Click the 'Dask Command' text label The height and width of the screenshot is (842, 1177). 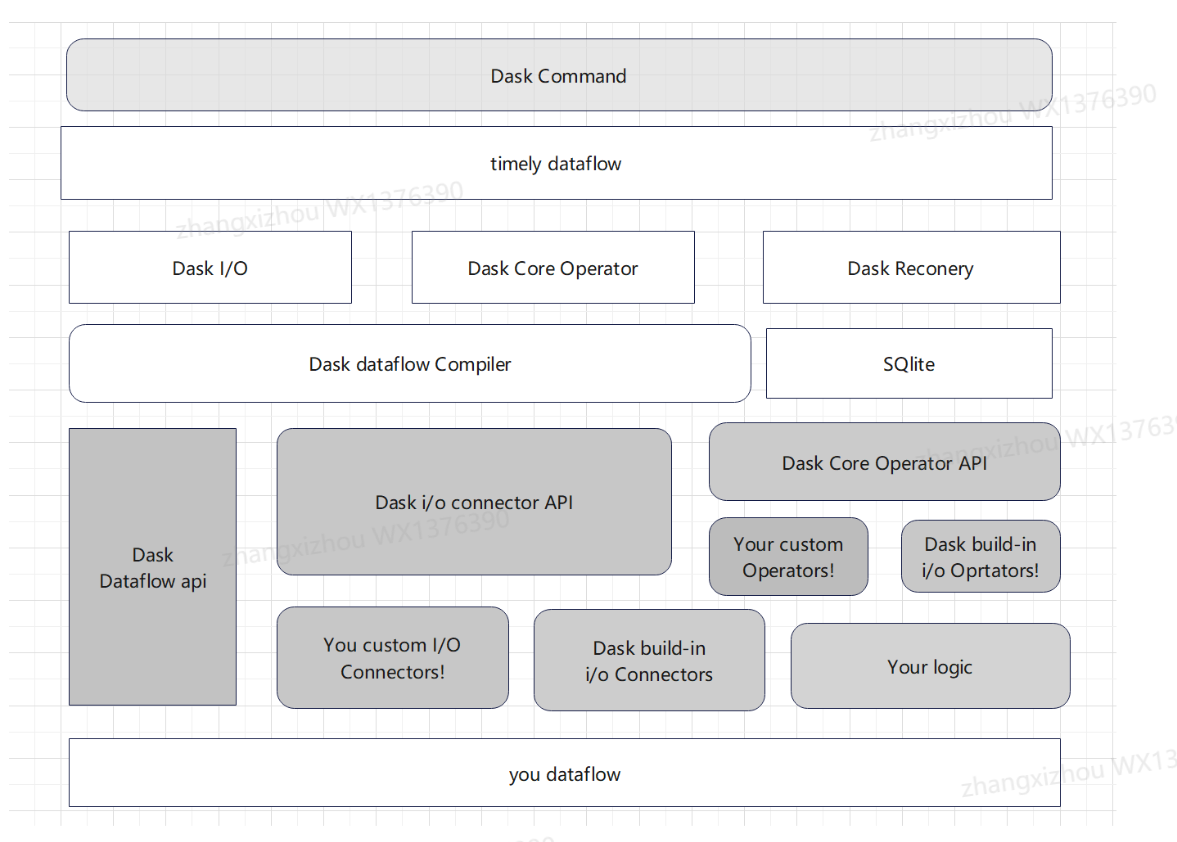coord(558,76)
